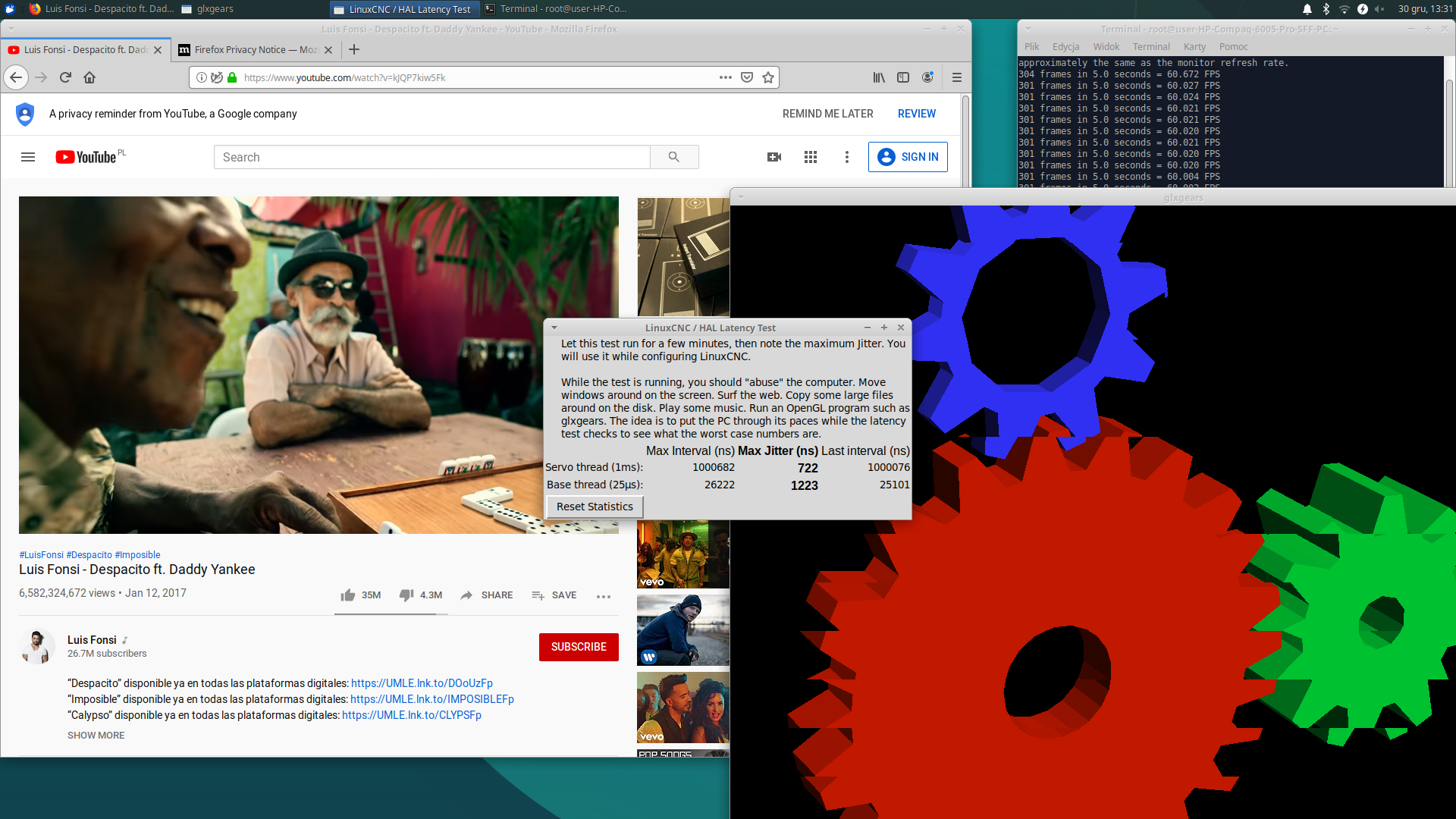Open YouTube create video icon
1456x819 pixels.
774,157
